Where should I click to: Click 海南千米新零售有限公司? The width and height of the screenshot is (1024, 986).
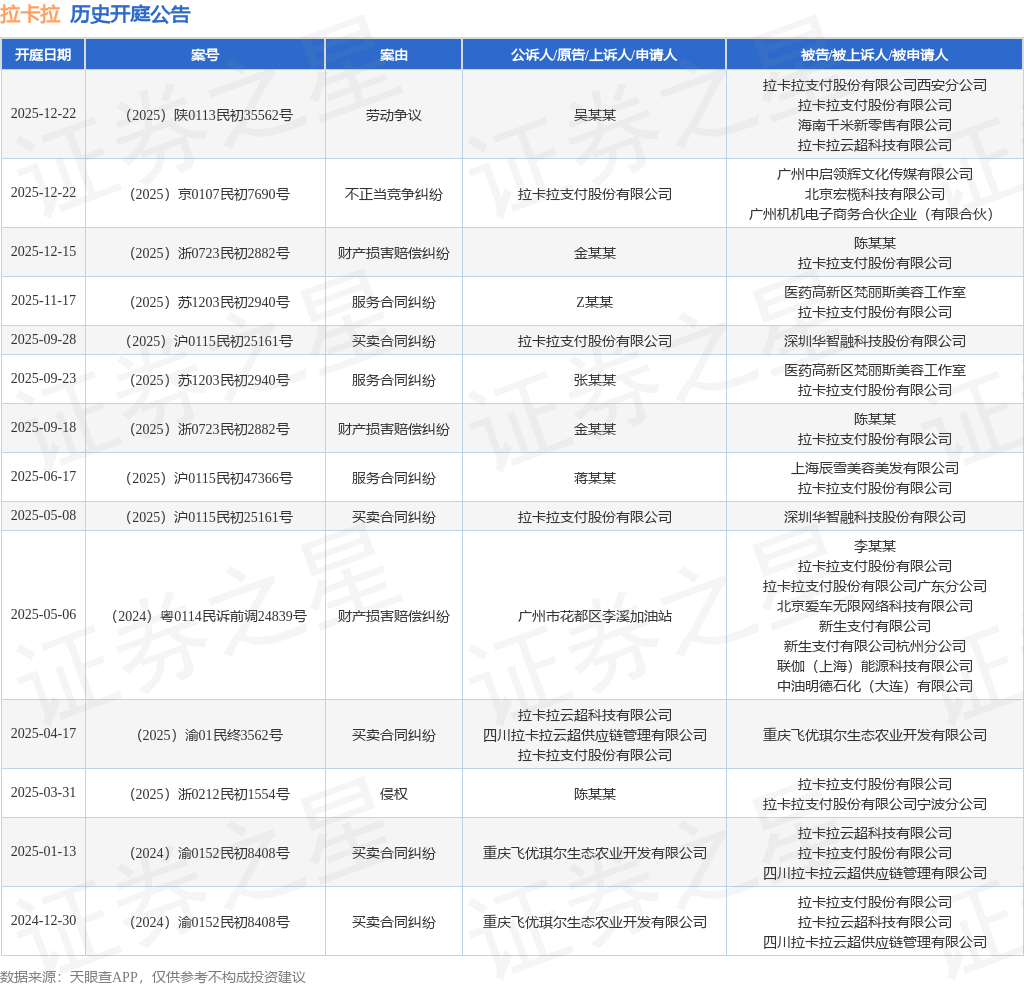coord(874,125)
